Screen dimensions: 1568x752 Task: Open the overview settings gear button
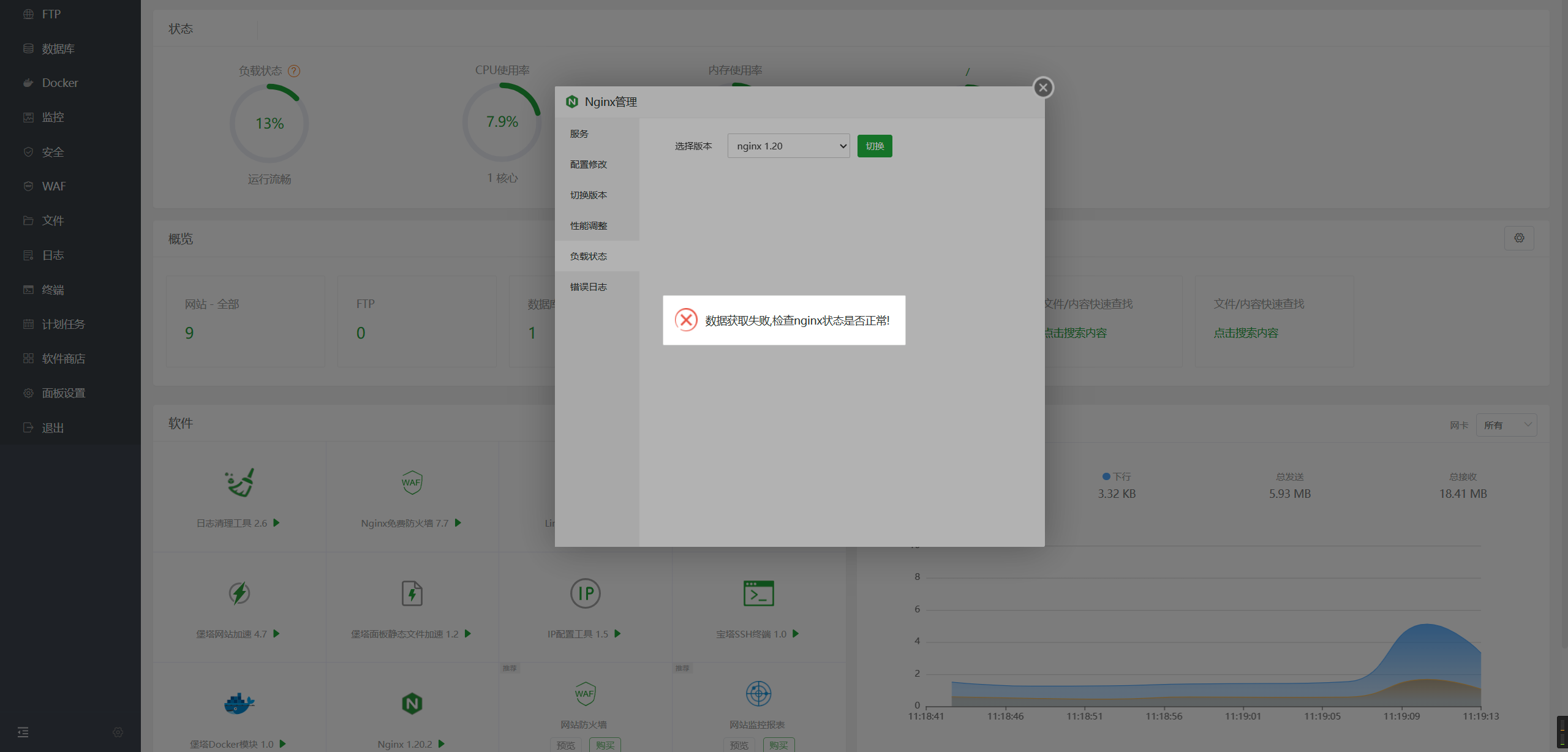point(1519,238)
